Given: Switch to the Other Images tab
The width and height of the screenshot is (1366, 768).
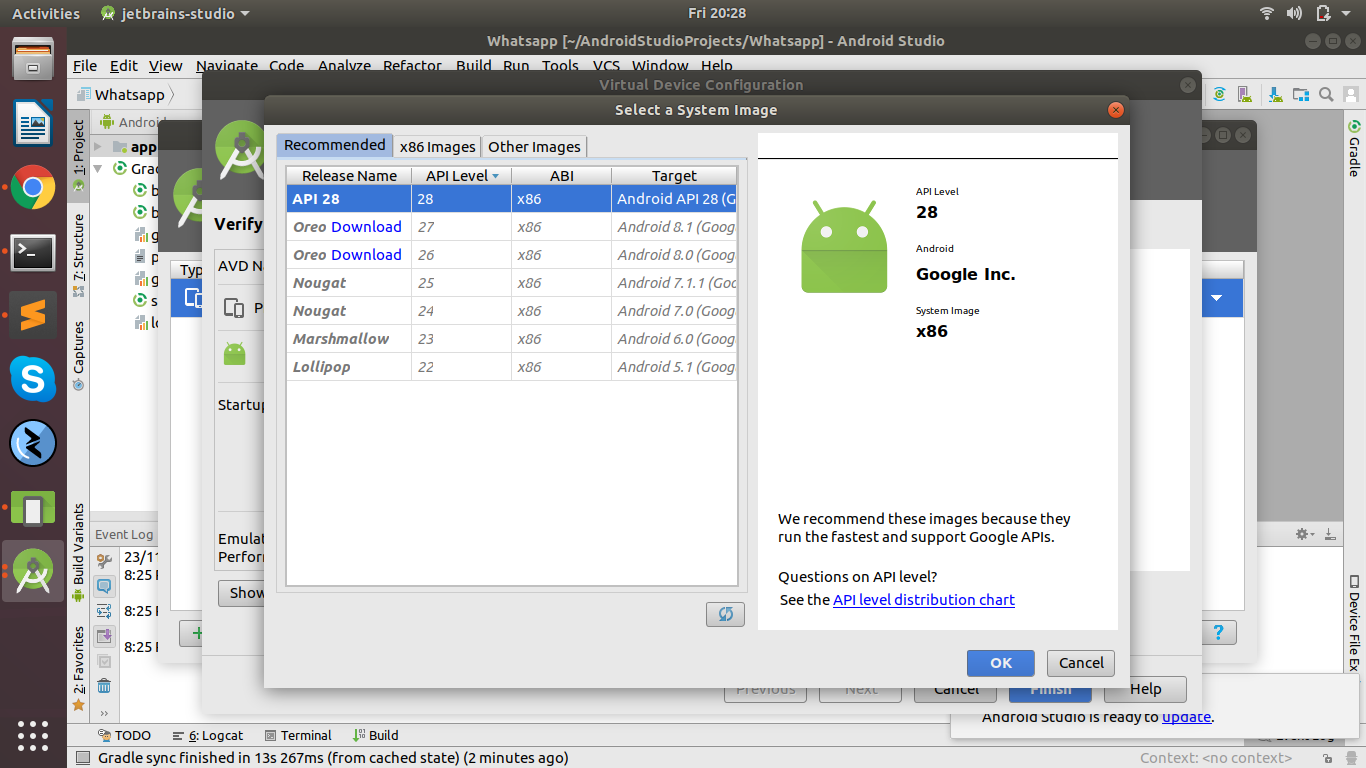Looking at the screenshot, I should coord(534,147).
